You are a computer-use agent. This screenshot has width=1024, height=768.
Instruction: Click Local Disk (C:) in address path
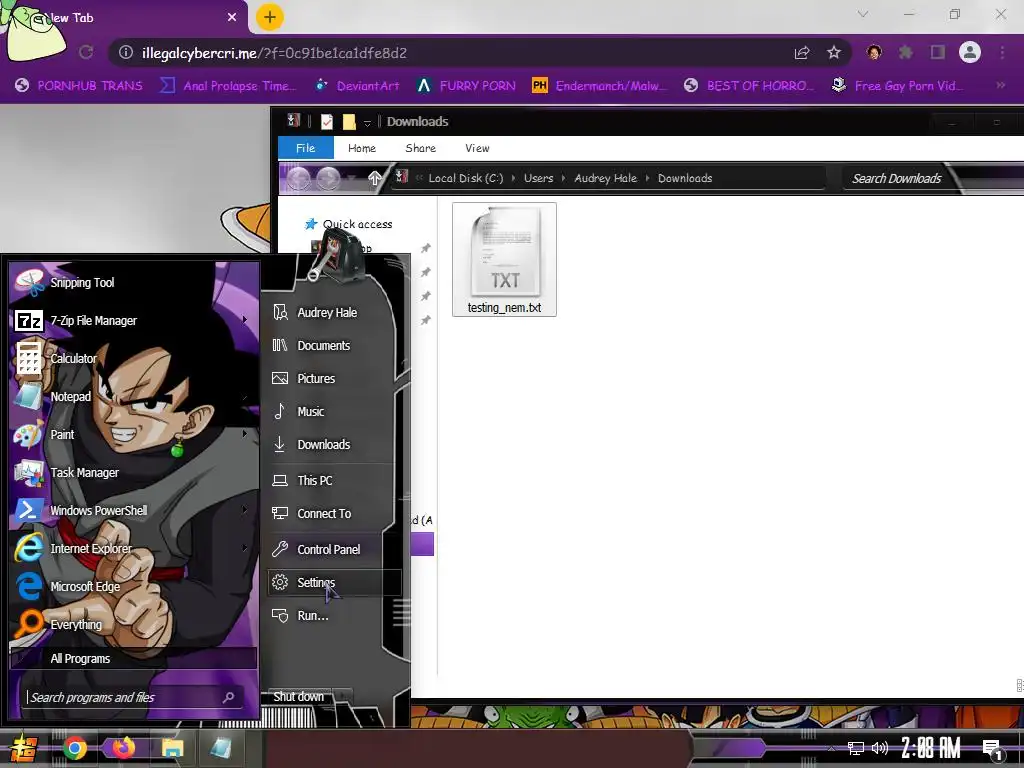click(466, 178)
